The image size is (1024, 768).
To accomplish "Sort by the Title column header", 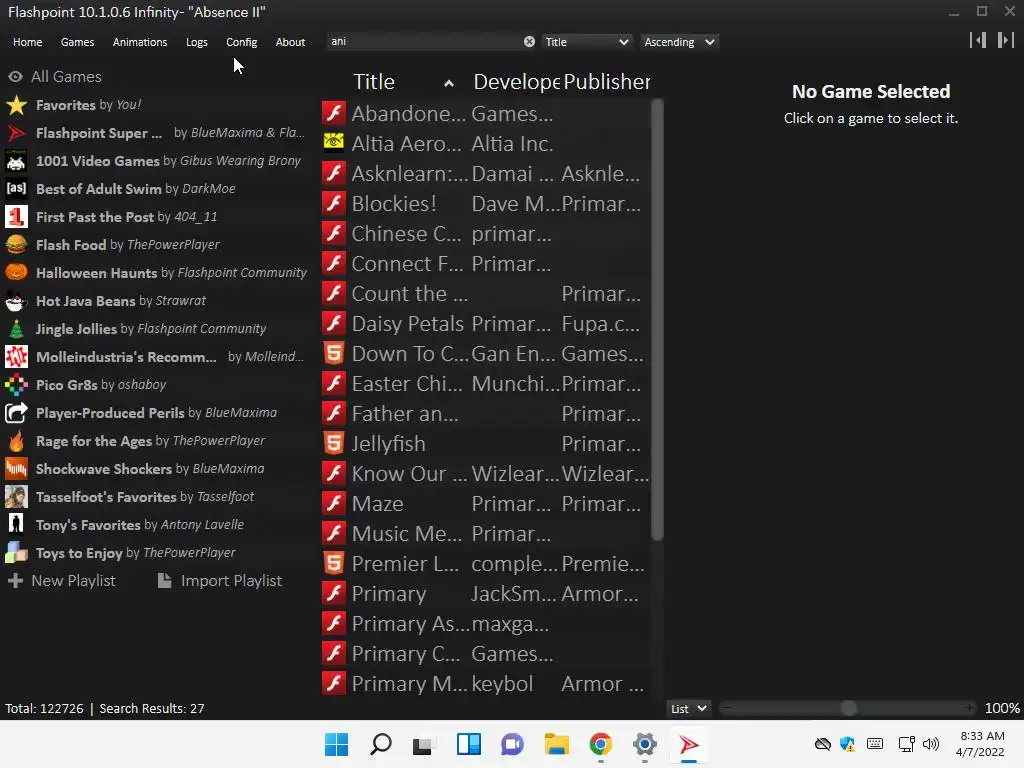I will pyautogui.click(x=374, y=82).
